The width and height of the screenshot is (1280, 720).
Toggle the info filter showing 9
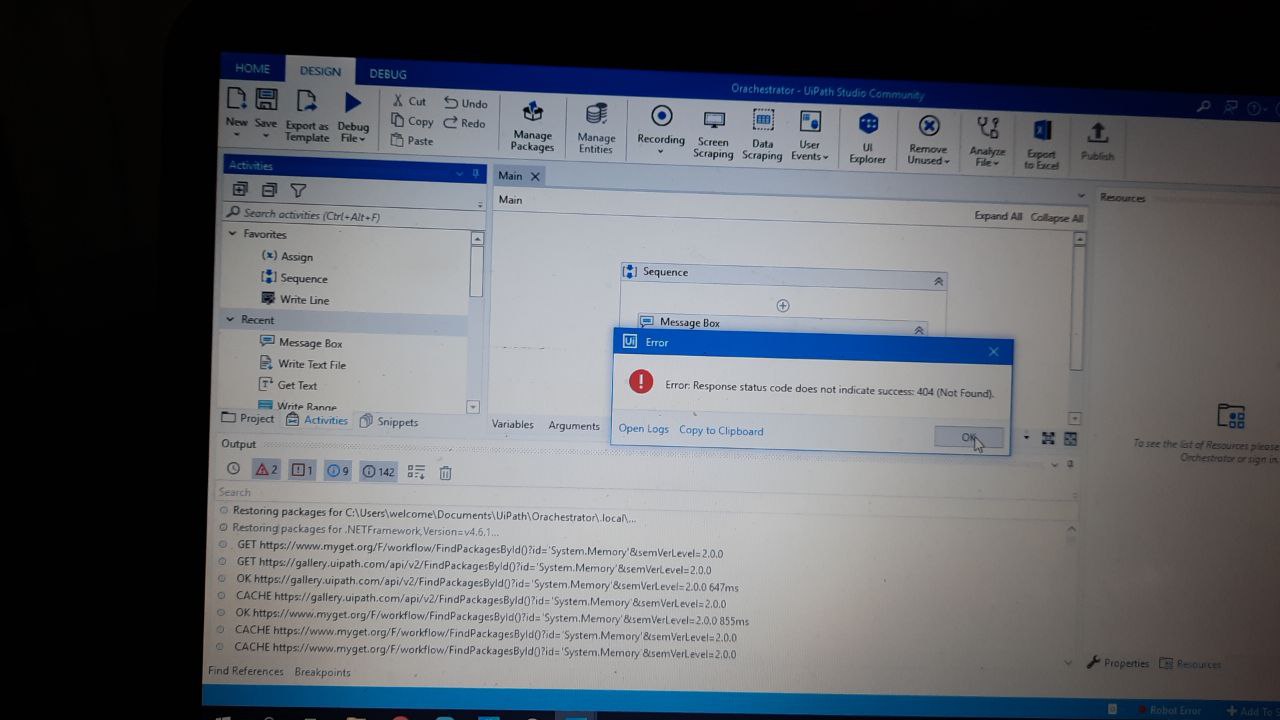[338, 471]
